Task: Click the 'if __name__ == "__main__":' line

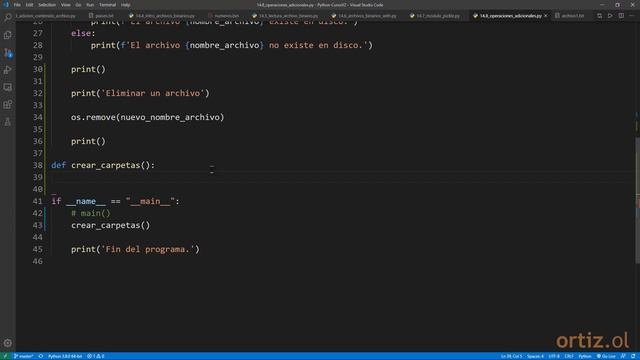Action: pos(115,201)
